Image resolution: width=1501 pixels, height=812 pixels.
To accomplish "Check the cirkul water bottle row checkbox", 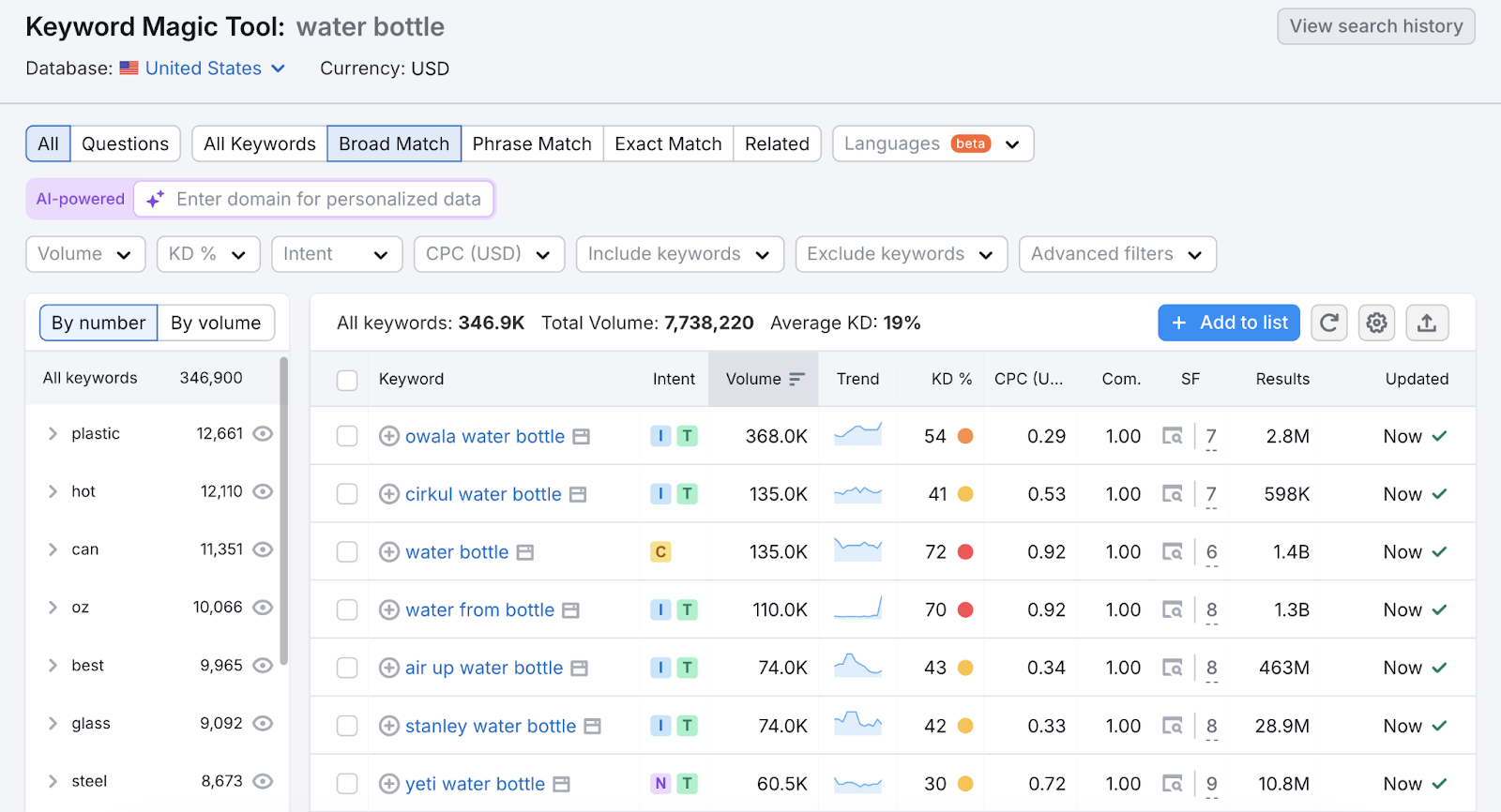I will coord(347,494).
